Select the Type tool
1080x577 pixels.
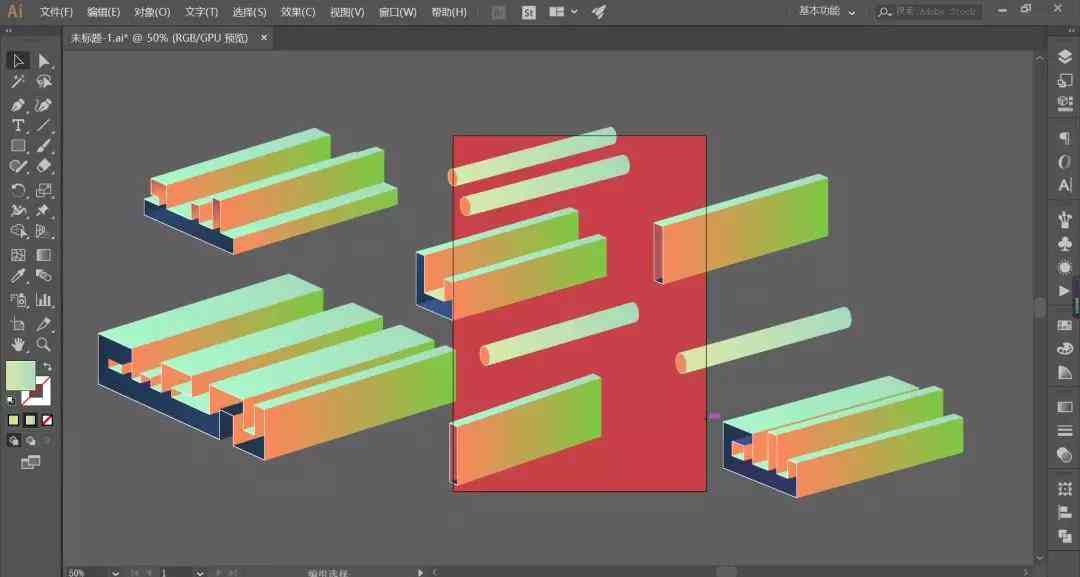[18, 125]
